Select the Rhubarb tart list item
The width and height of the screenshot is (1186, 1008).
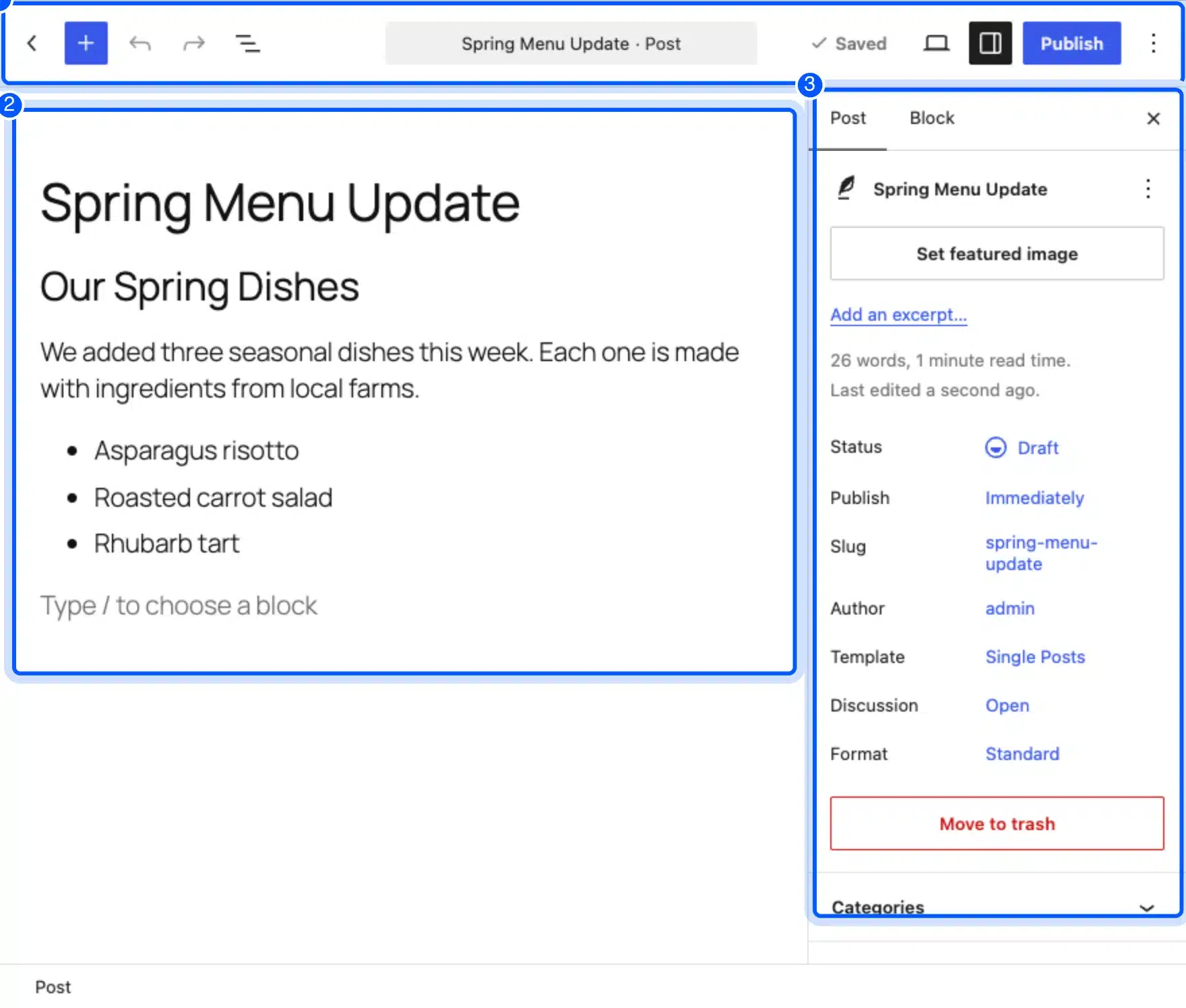(x=166, y=543)
